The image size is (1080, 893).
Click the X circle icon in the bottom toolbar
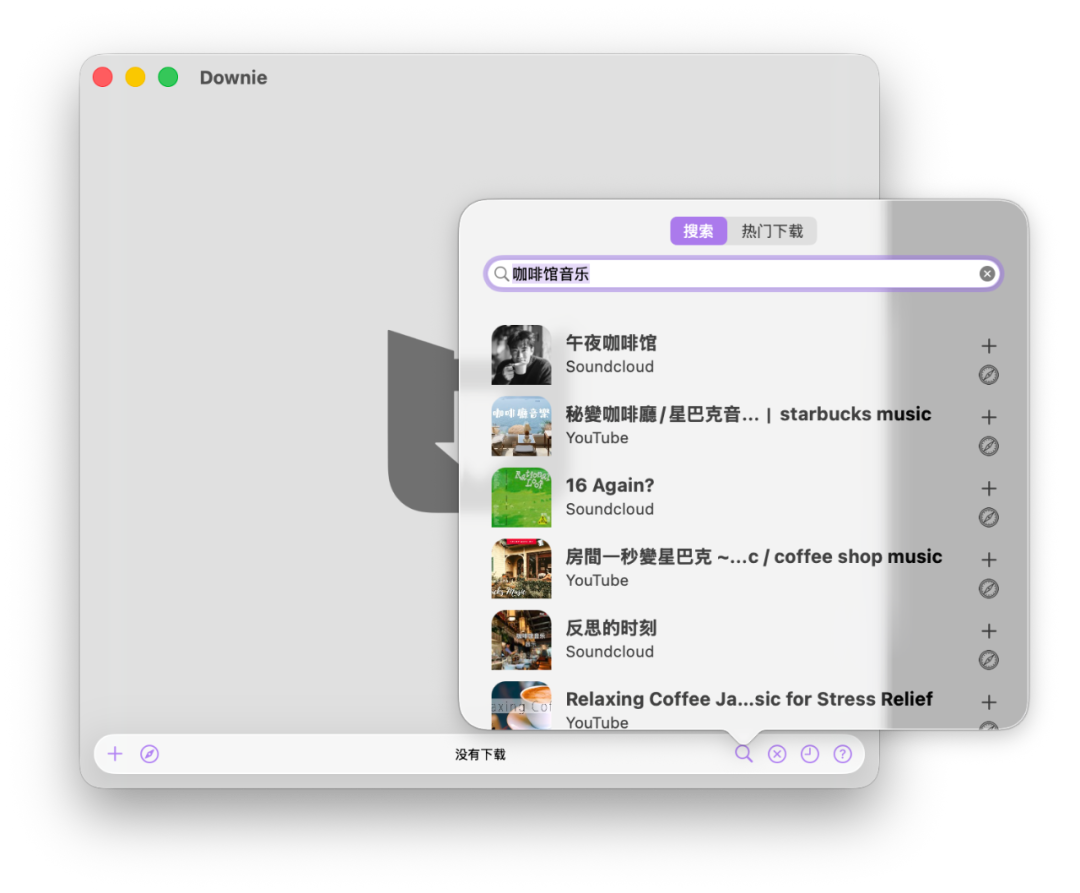777,753
